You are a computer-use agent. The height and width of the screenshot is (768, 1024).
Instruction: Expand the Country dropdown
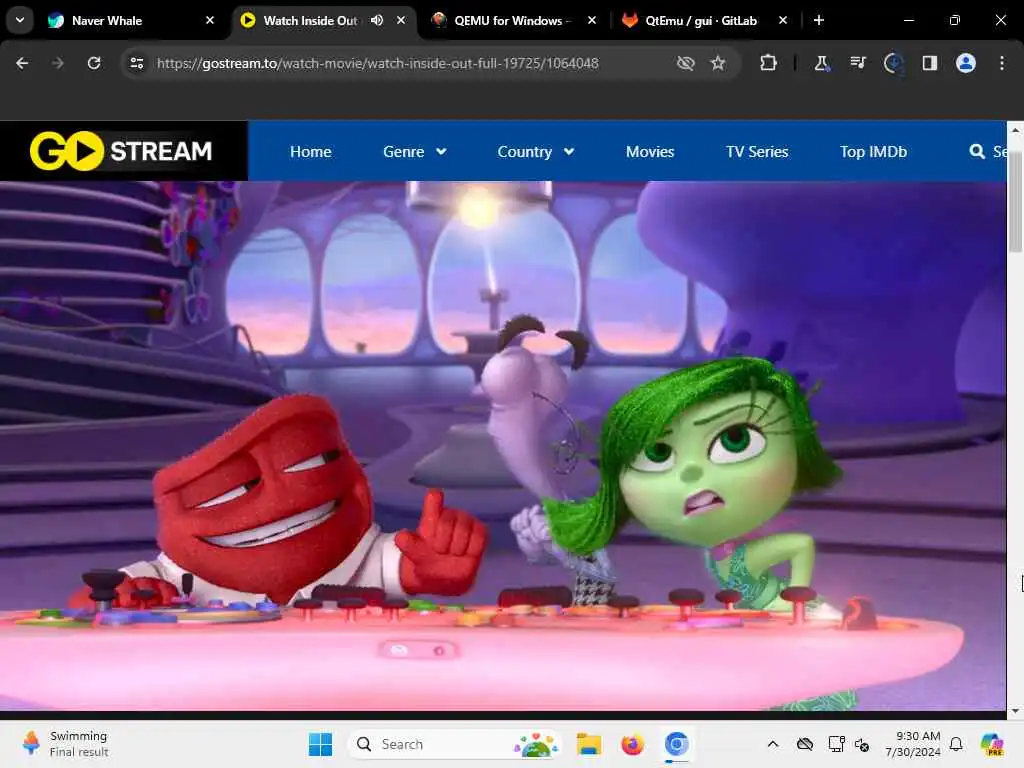coord(536,152)
